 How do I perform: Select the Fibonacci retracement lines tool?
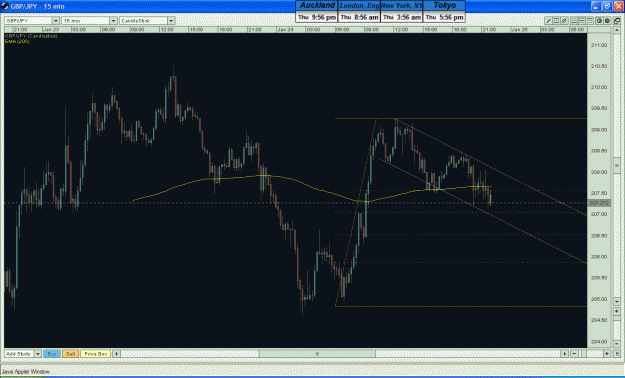[x=556, y=21]
